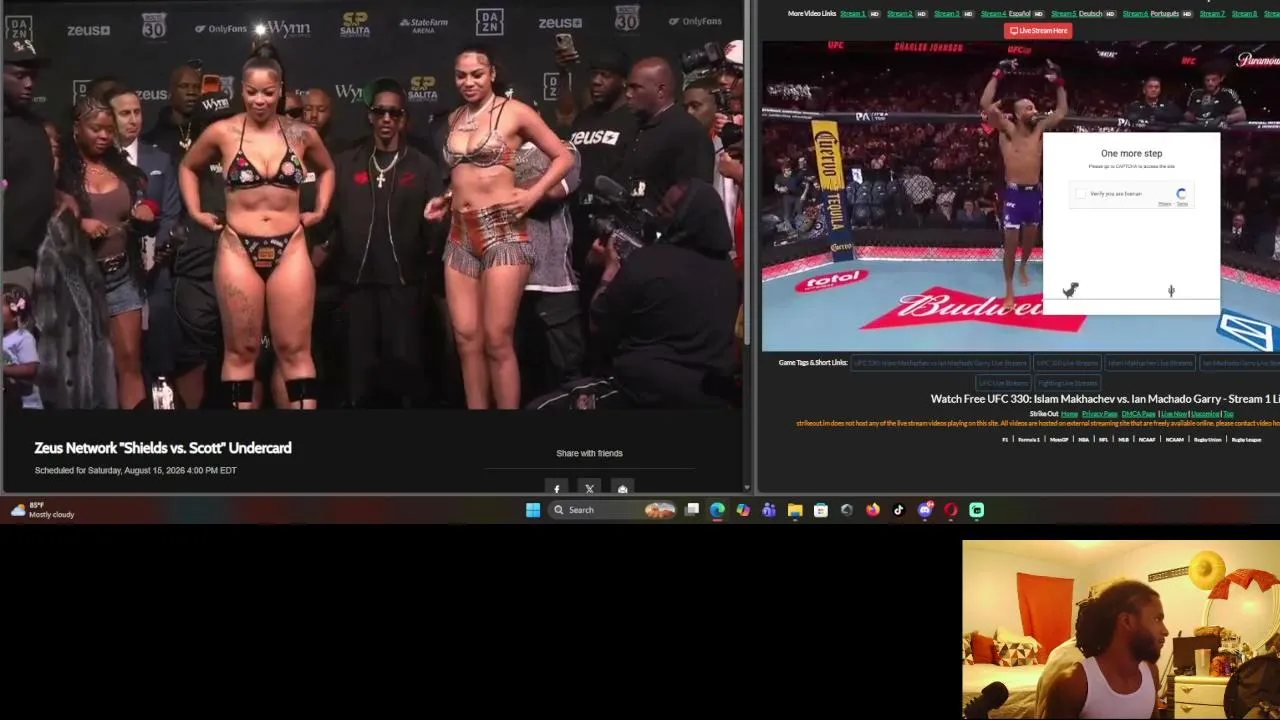The image size is (1280, 720).
Task: Select NBA in the sports menu
Action: pos(1083,440)
